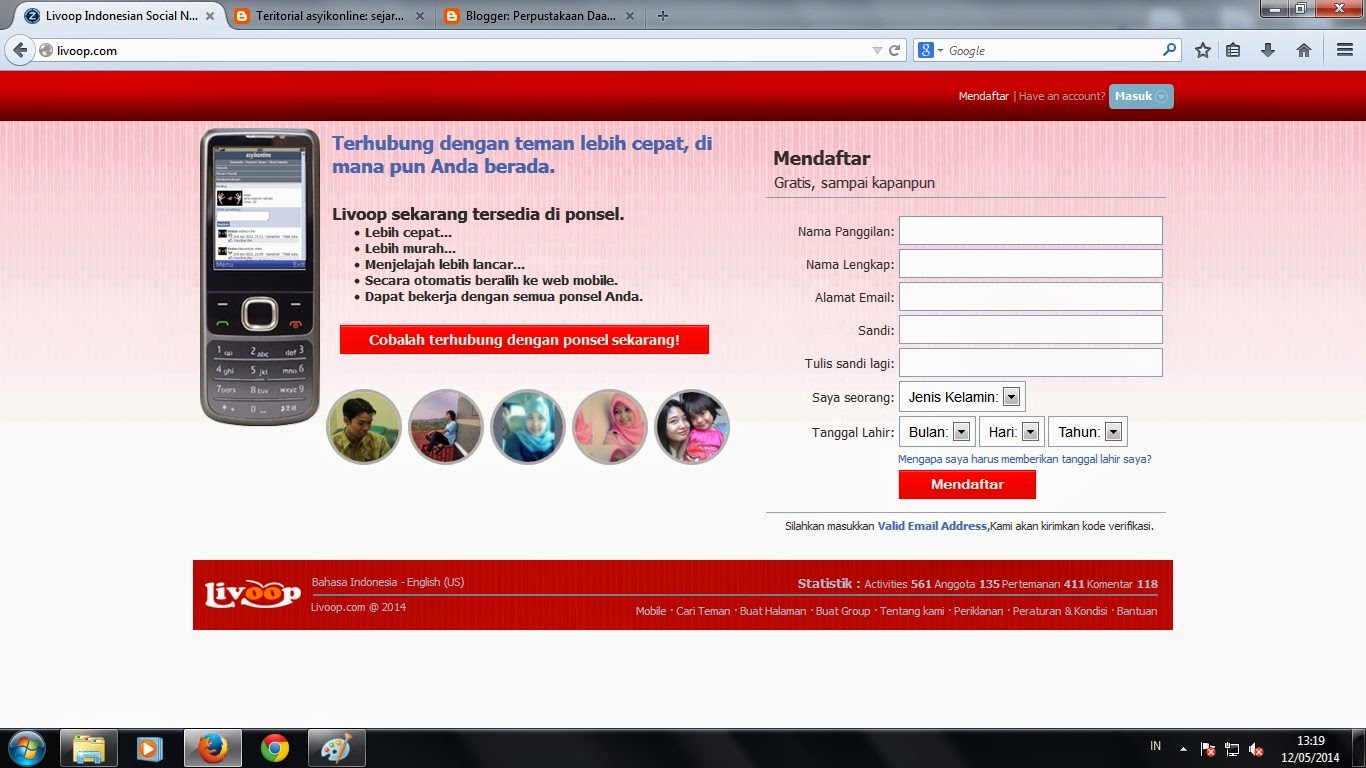Click the site identity globe icon

(46, 50)
